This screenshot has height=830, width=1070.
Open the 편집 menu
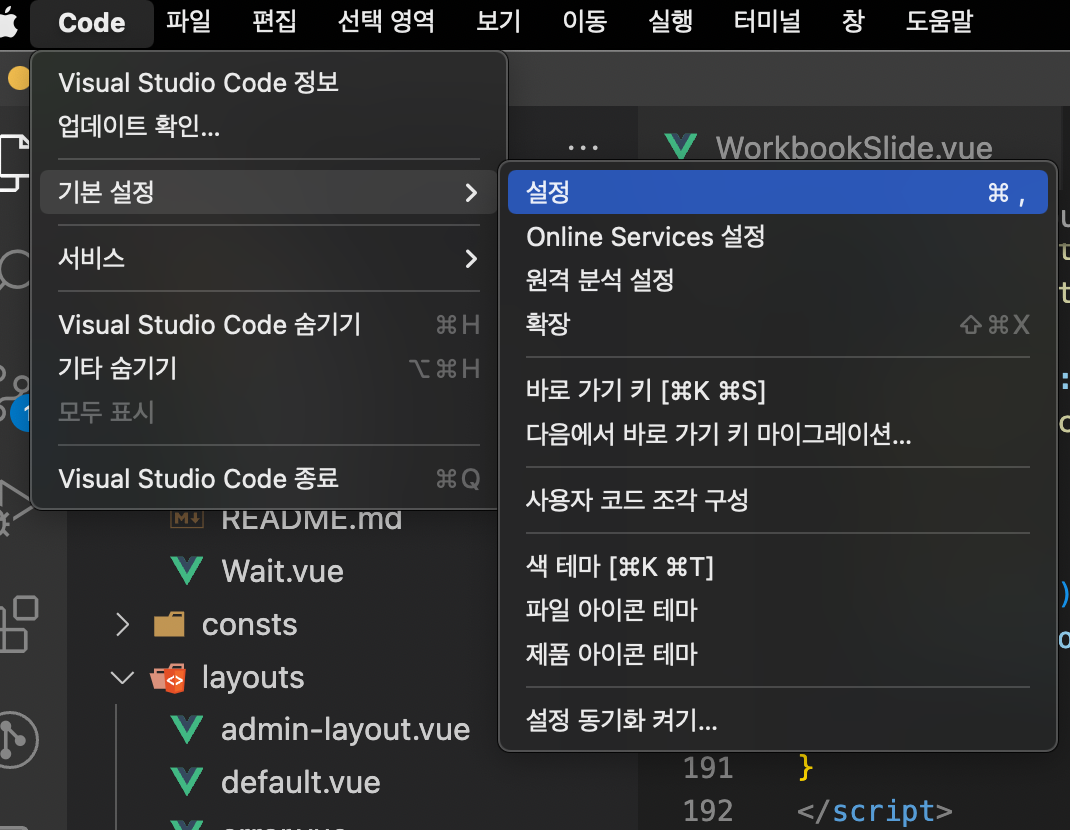pyautogui.click(x=274, y=21)
